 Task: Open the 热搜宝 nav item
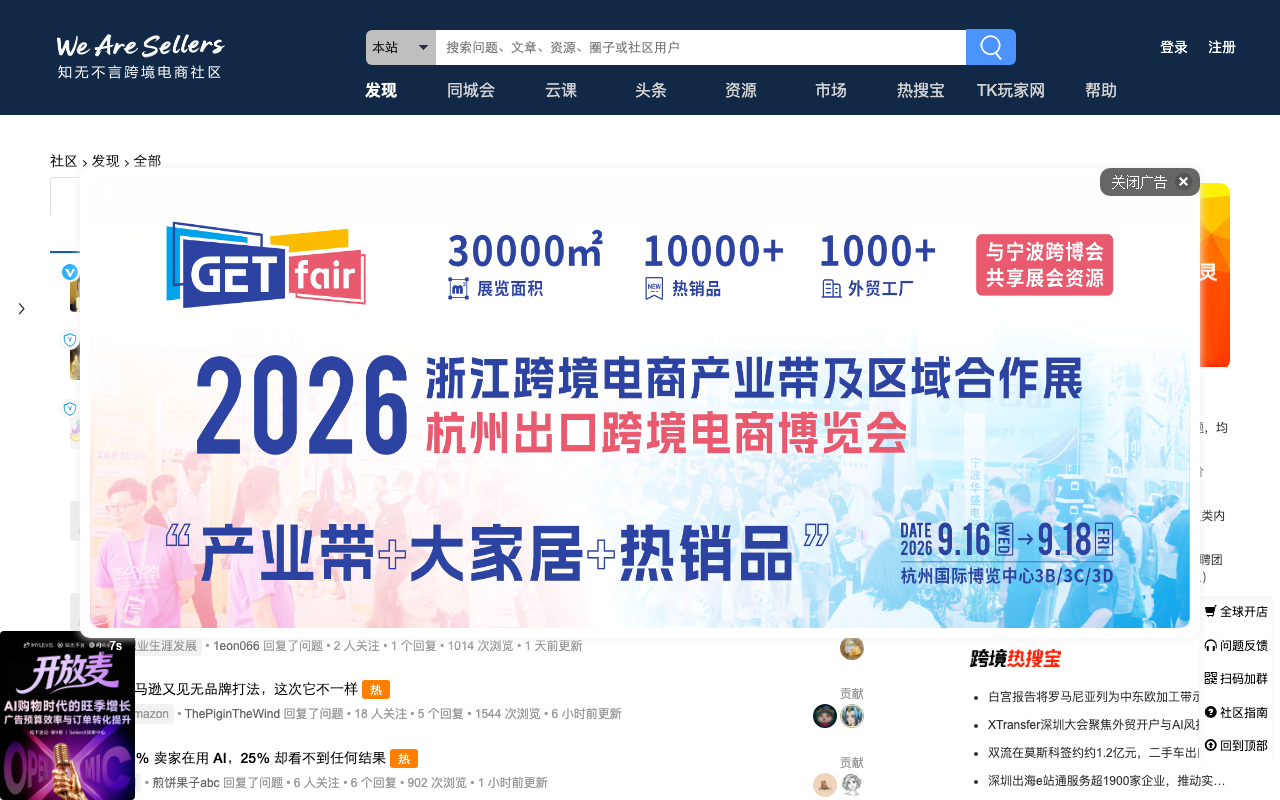[921, 90]
